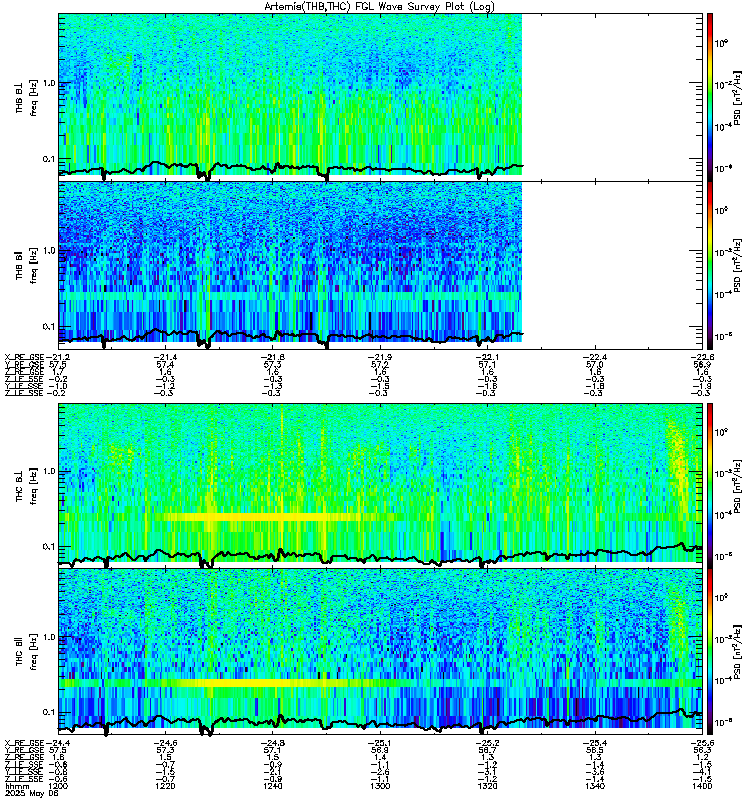Click the THC Y_RE_GSE value "56.3"
Screen dimensions: 750x800
[x=702, y=751]
